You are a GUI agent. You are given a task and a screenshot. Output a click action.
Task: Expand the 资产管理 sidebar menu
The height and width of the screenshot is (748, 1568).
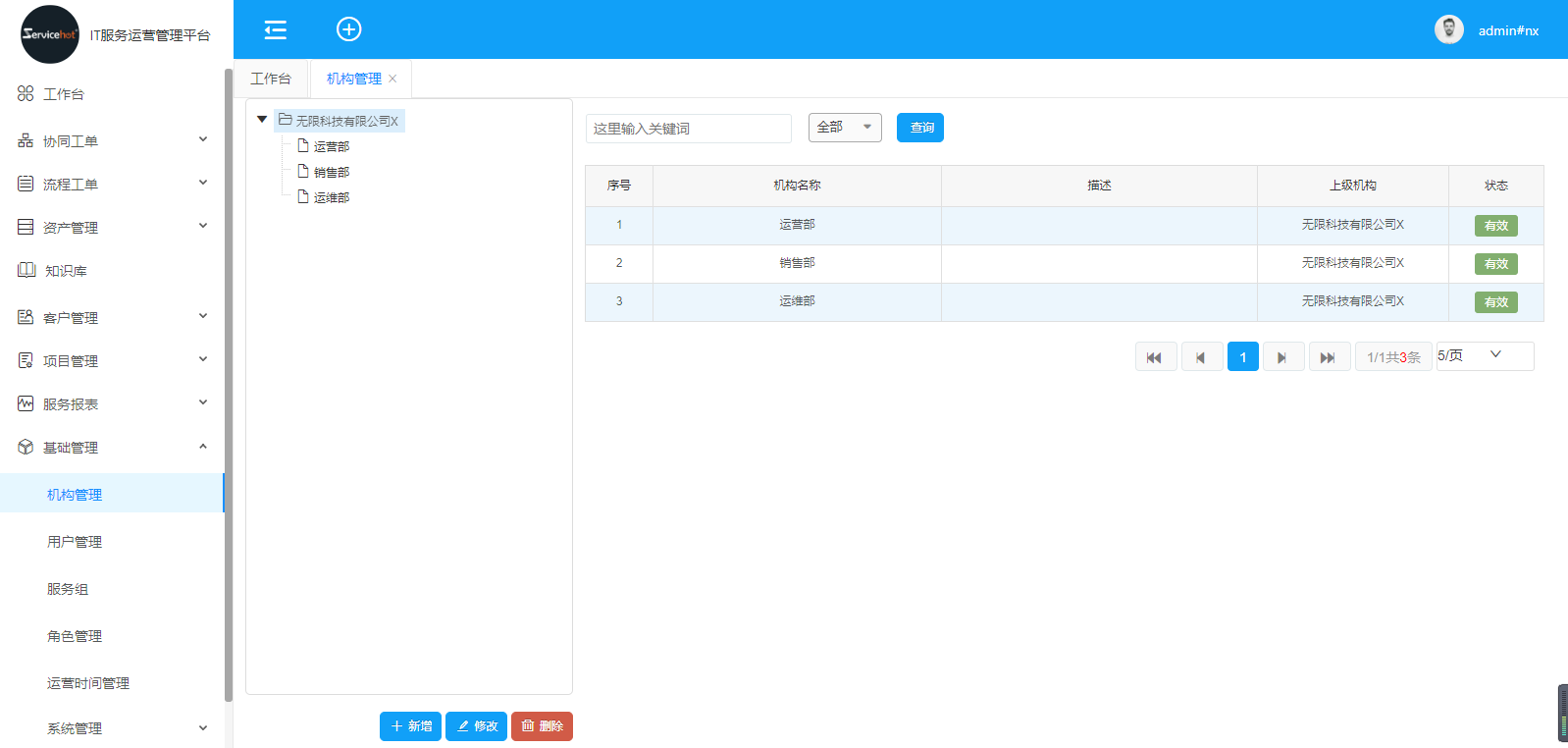(113, 228)
